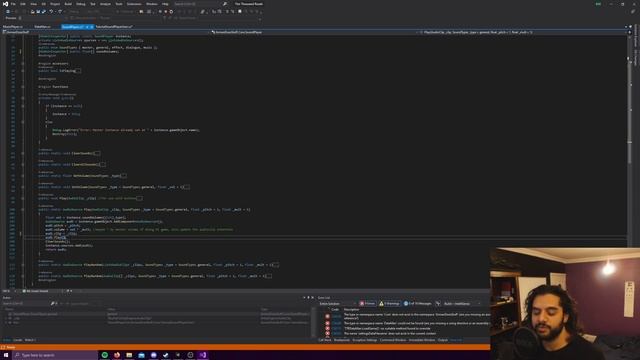
Task: Open the Analyze menu
Action: (105, 4)
